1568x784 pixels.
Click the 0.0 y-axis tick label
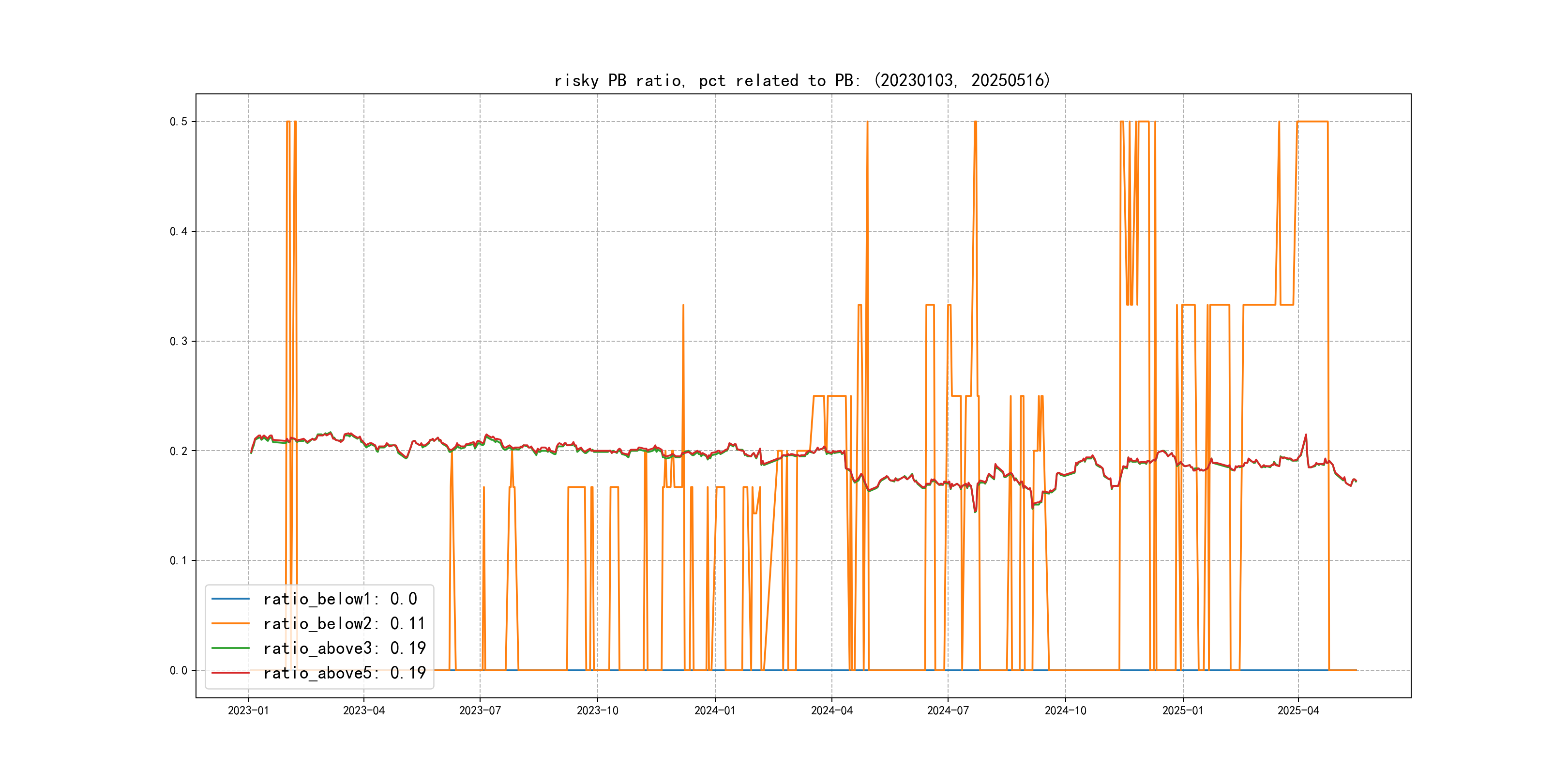coord(179,670)
